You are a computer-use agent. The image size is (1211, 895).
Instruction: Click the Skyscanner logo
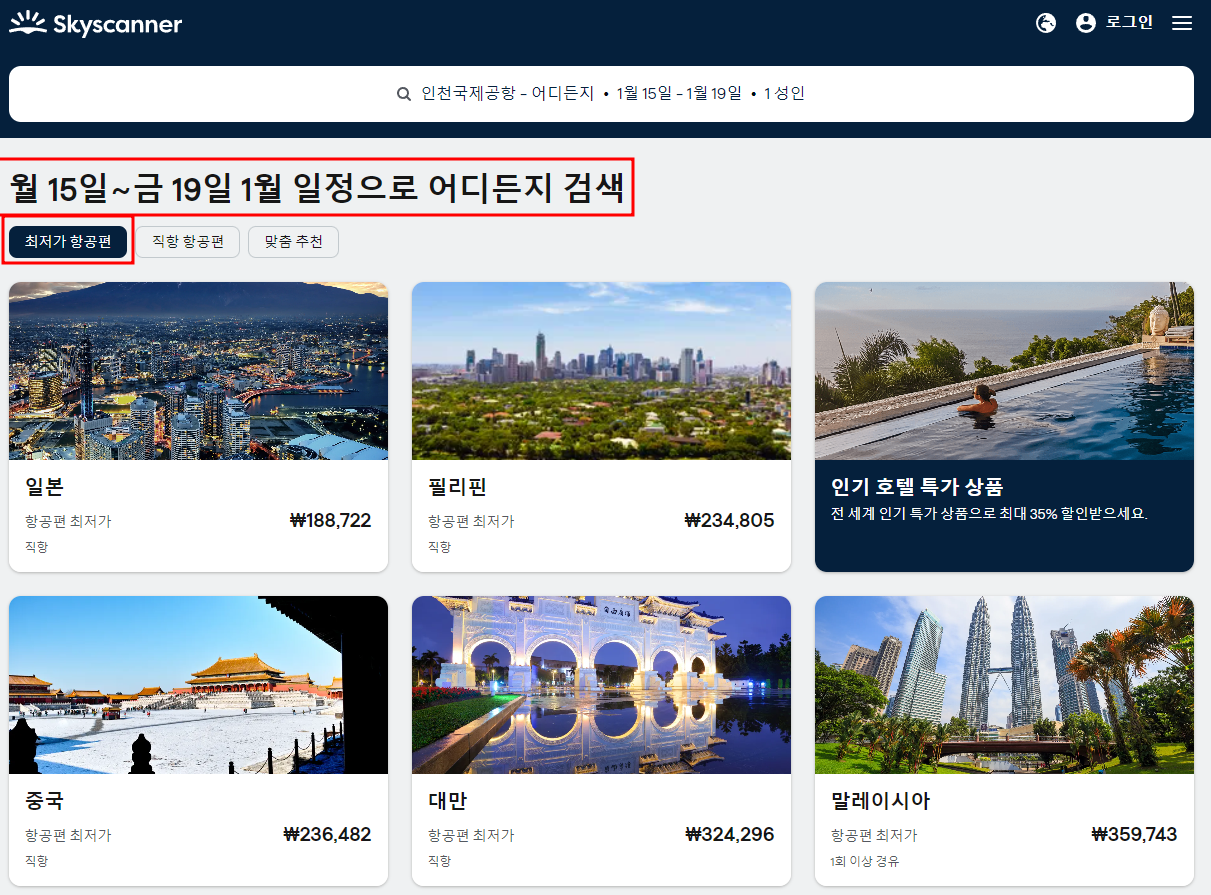tap(96, 23)
